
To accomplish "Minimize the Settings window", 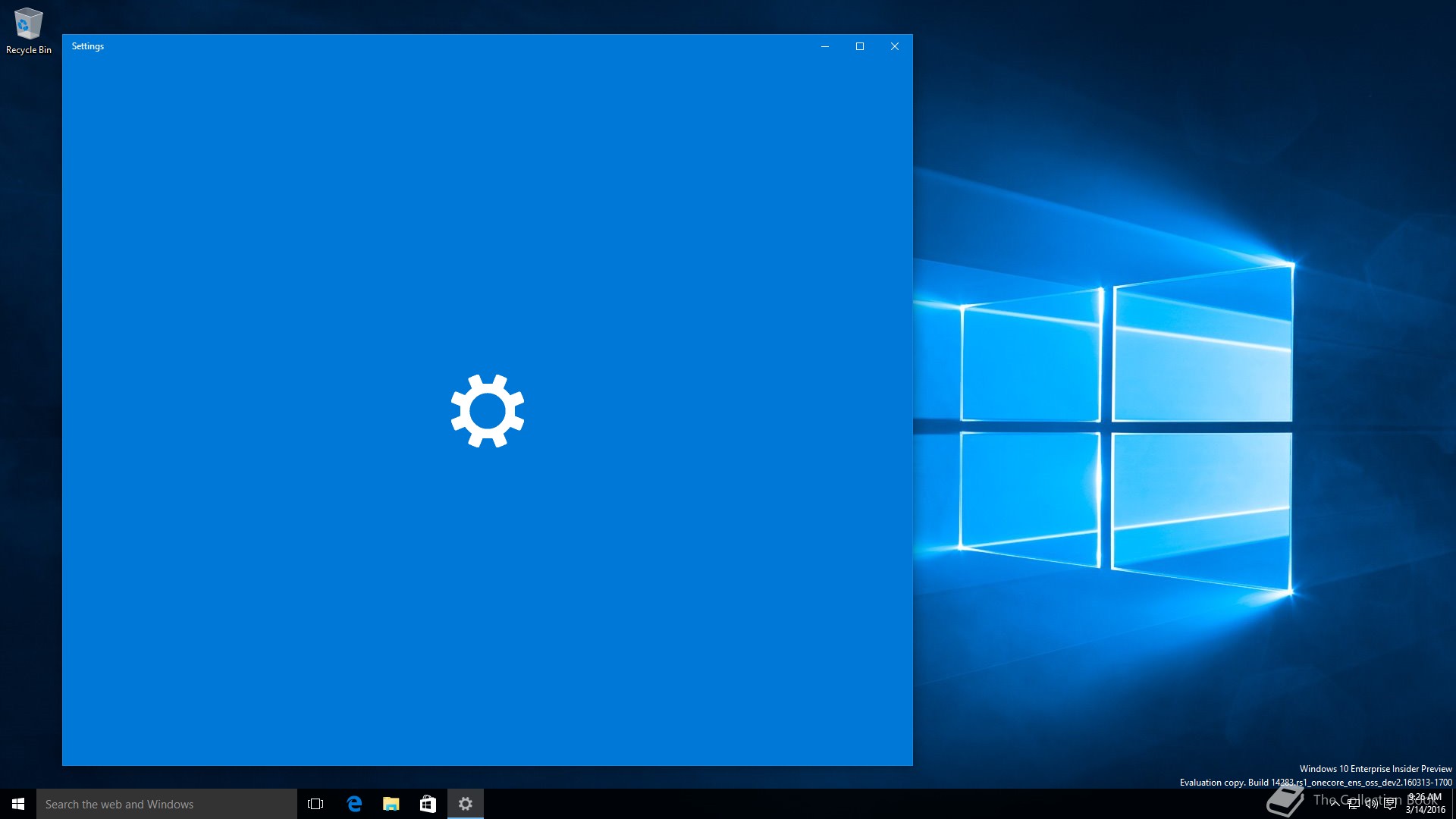I will click(x=825, y=46).
